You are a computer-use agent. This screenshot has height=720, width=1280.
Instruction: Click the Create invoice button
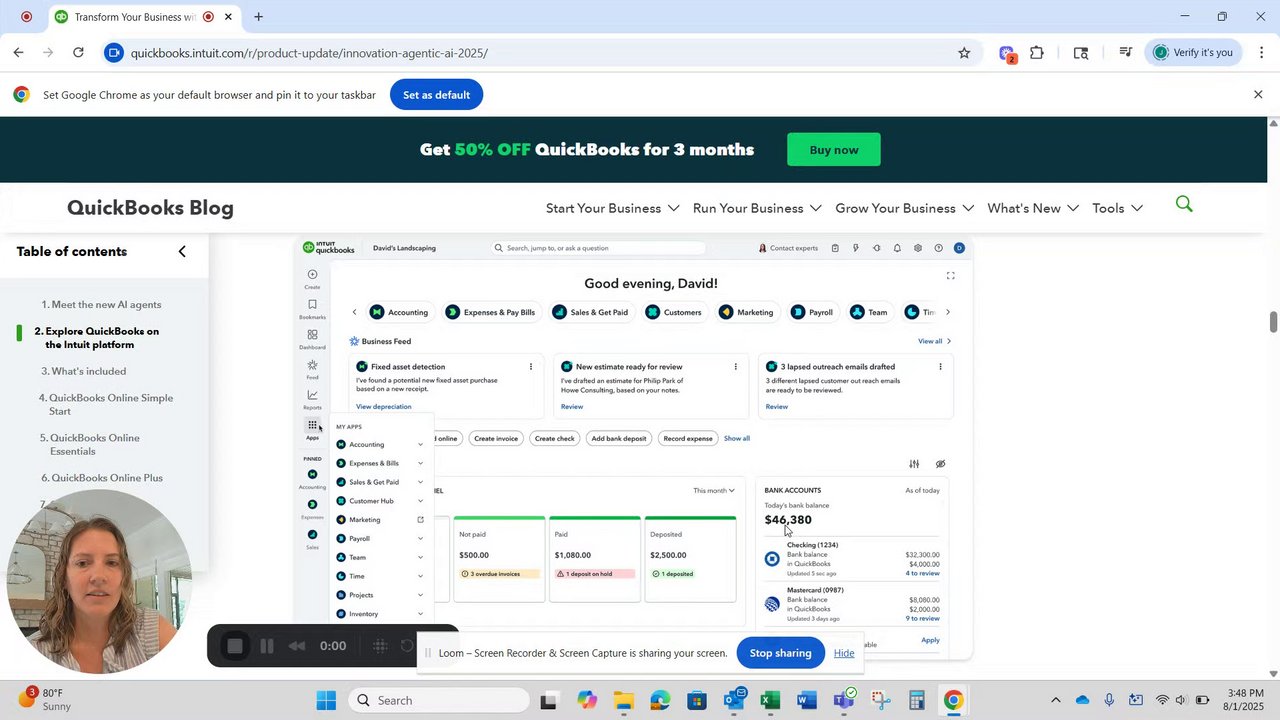click(x=496, y=438)
